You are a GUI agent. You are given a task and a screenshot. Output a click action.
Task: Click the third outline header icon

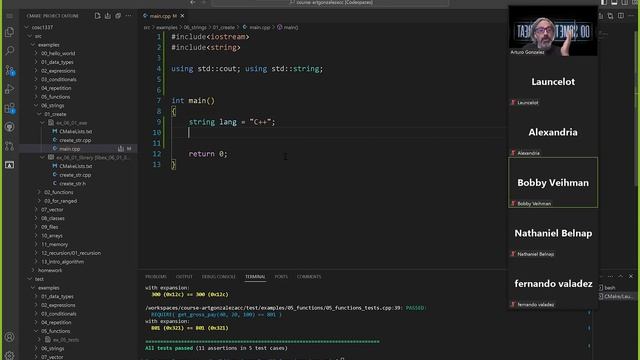coord(118,16)
